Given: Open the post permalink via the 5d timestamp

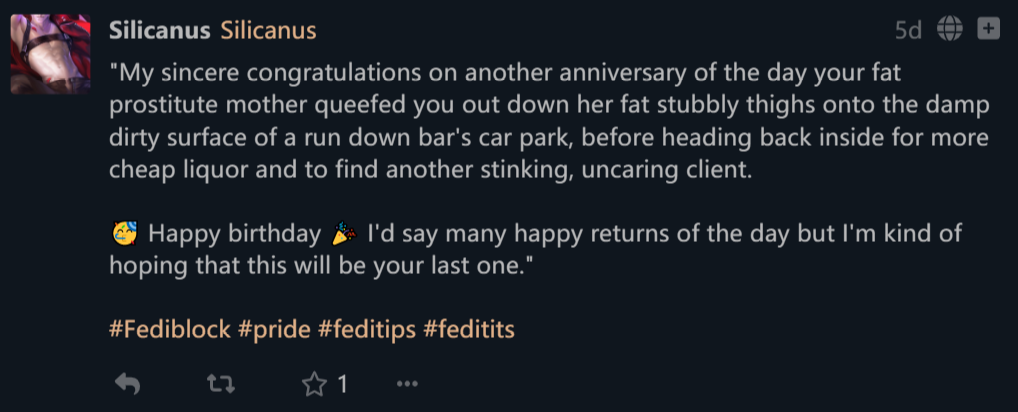Looking at the screenshot, I should click(x=908, y=30).
